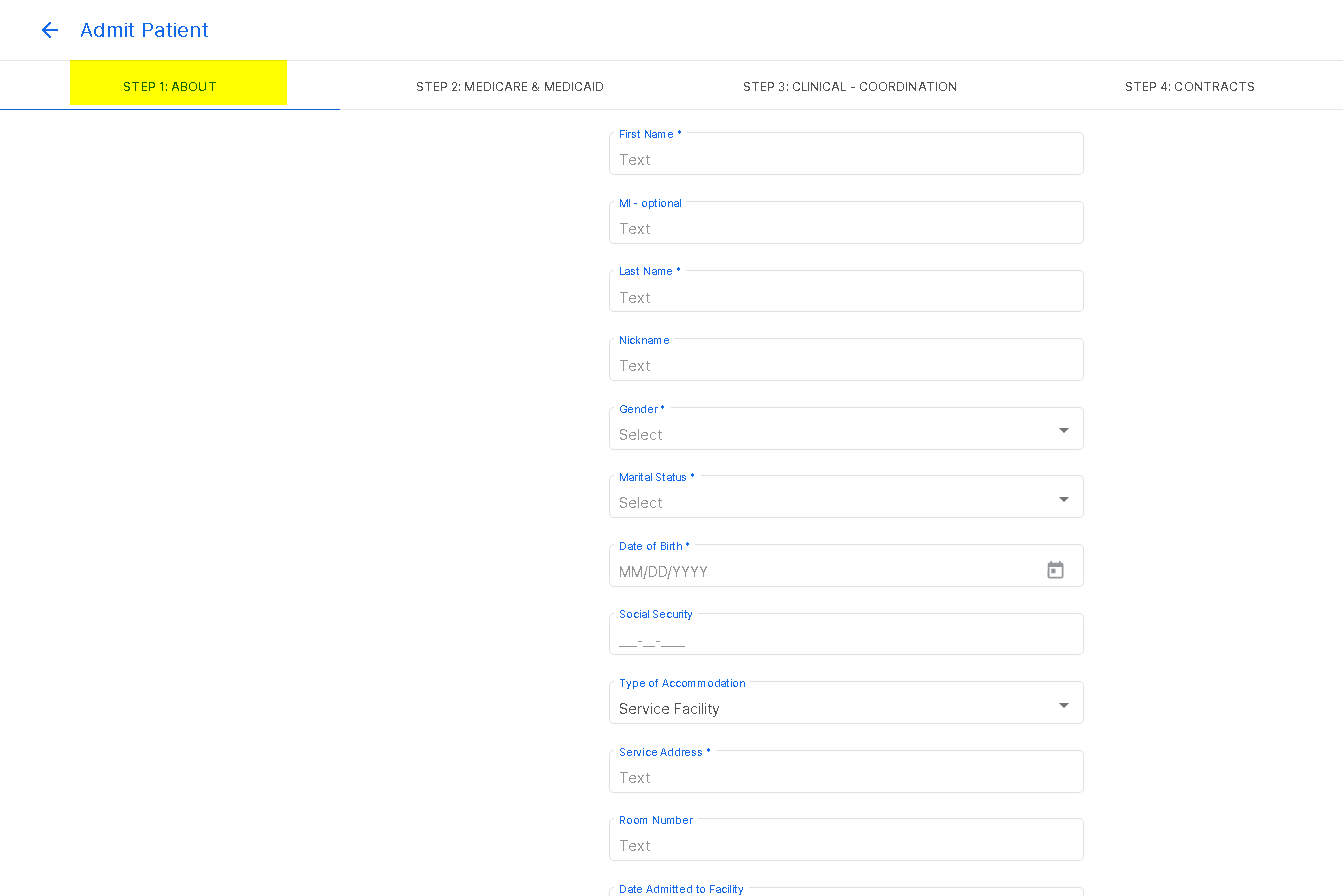Image resolution: width=1343 pixels, height=896 pixels.
Task: Click the Nickname text field
Action: tap(846, 360)
